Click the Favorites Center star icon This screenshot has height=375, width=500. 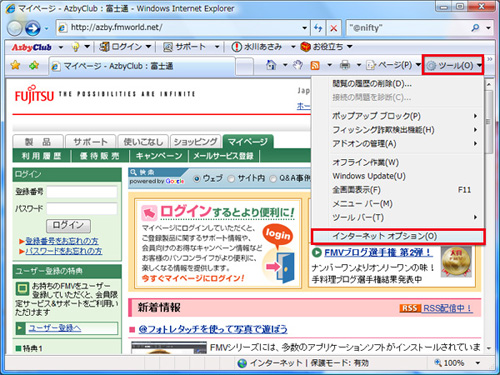click(15, 65)
